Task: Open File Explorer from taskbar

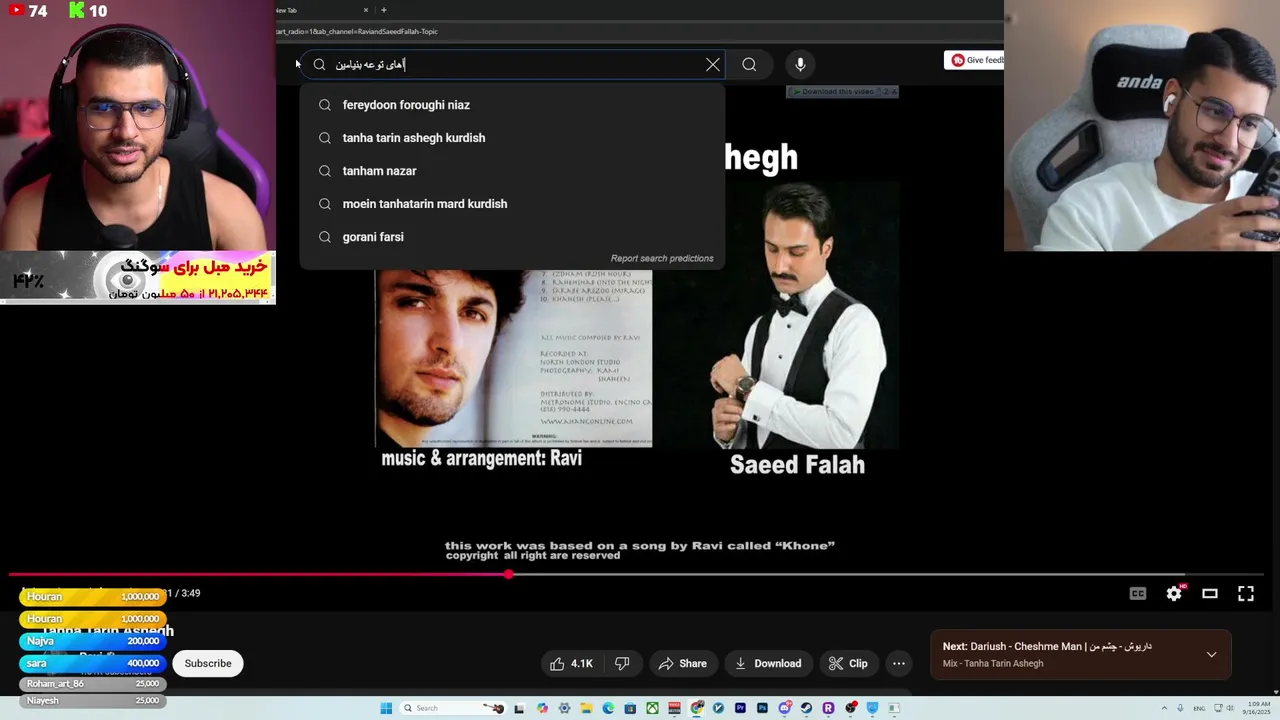Action: [586, 708]
